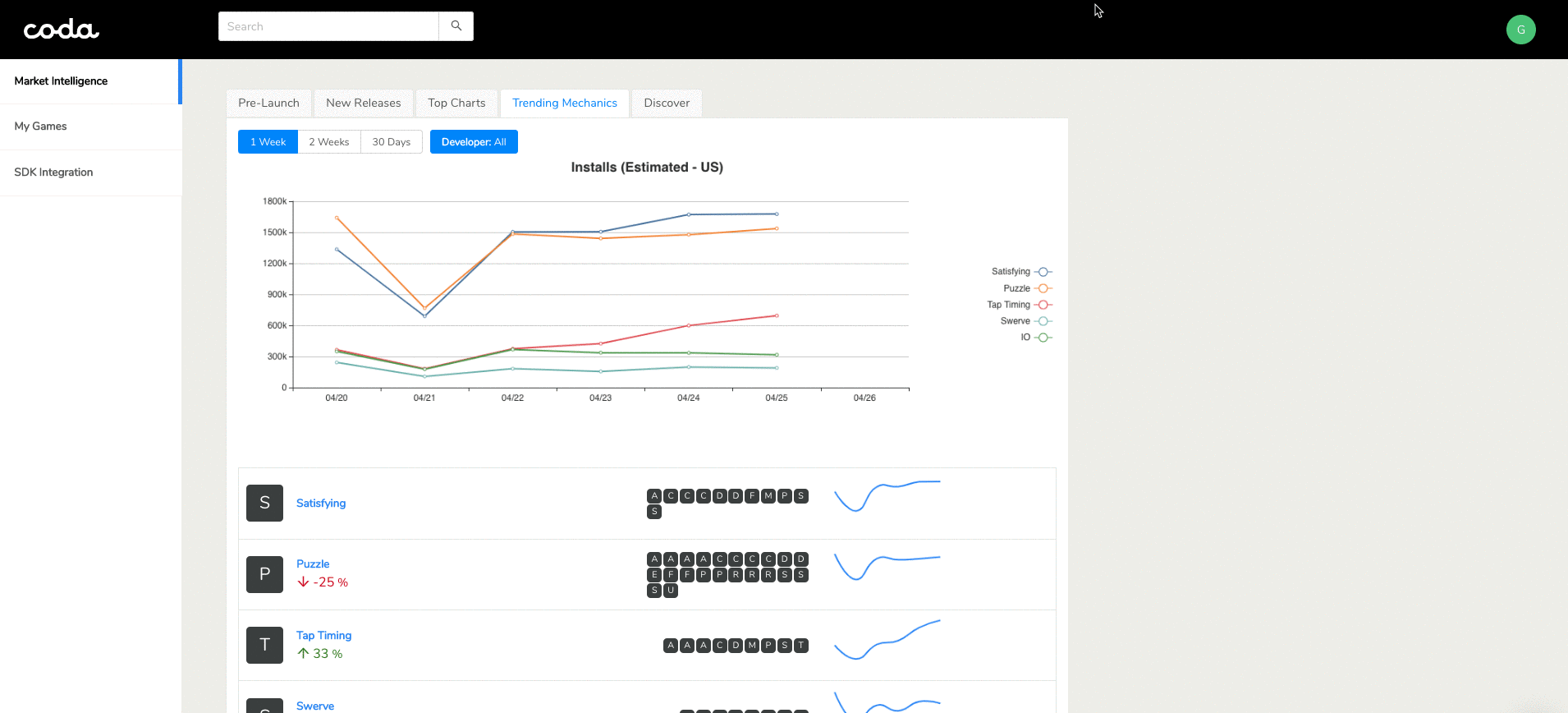Click the first A badge in Satisfying row

[654, 496]
